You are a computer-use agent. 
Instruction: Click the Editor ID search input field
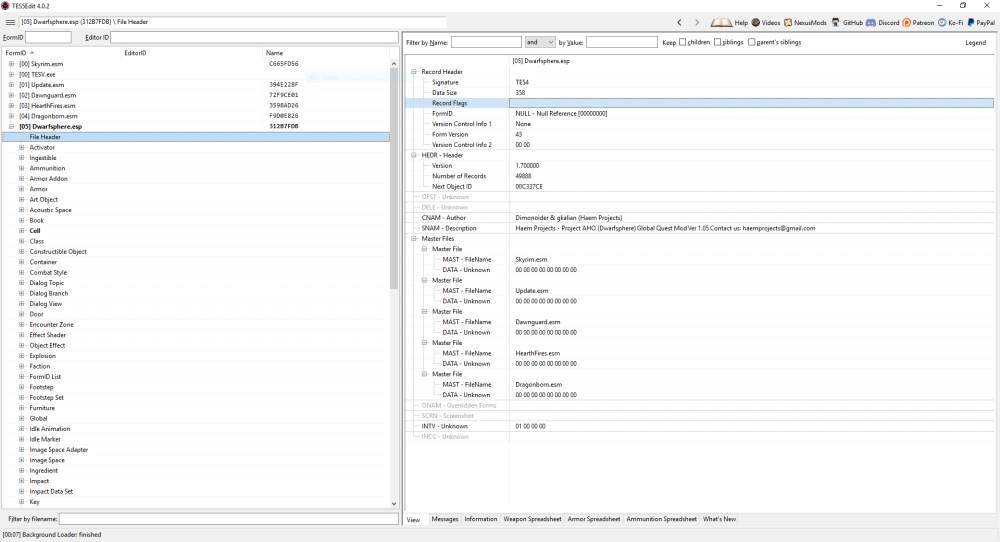point(254,38)
